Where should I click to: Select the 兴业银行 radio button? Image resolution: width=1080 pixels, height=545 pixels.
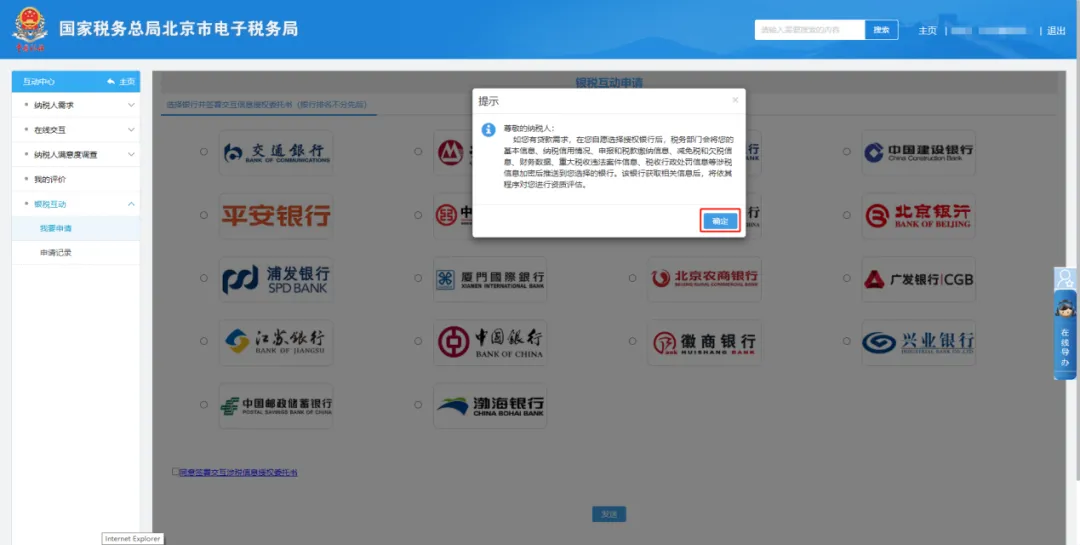[847, 341]
